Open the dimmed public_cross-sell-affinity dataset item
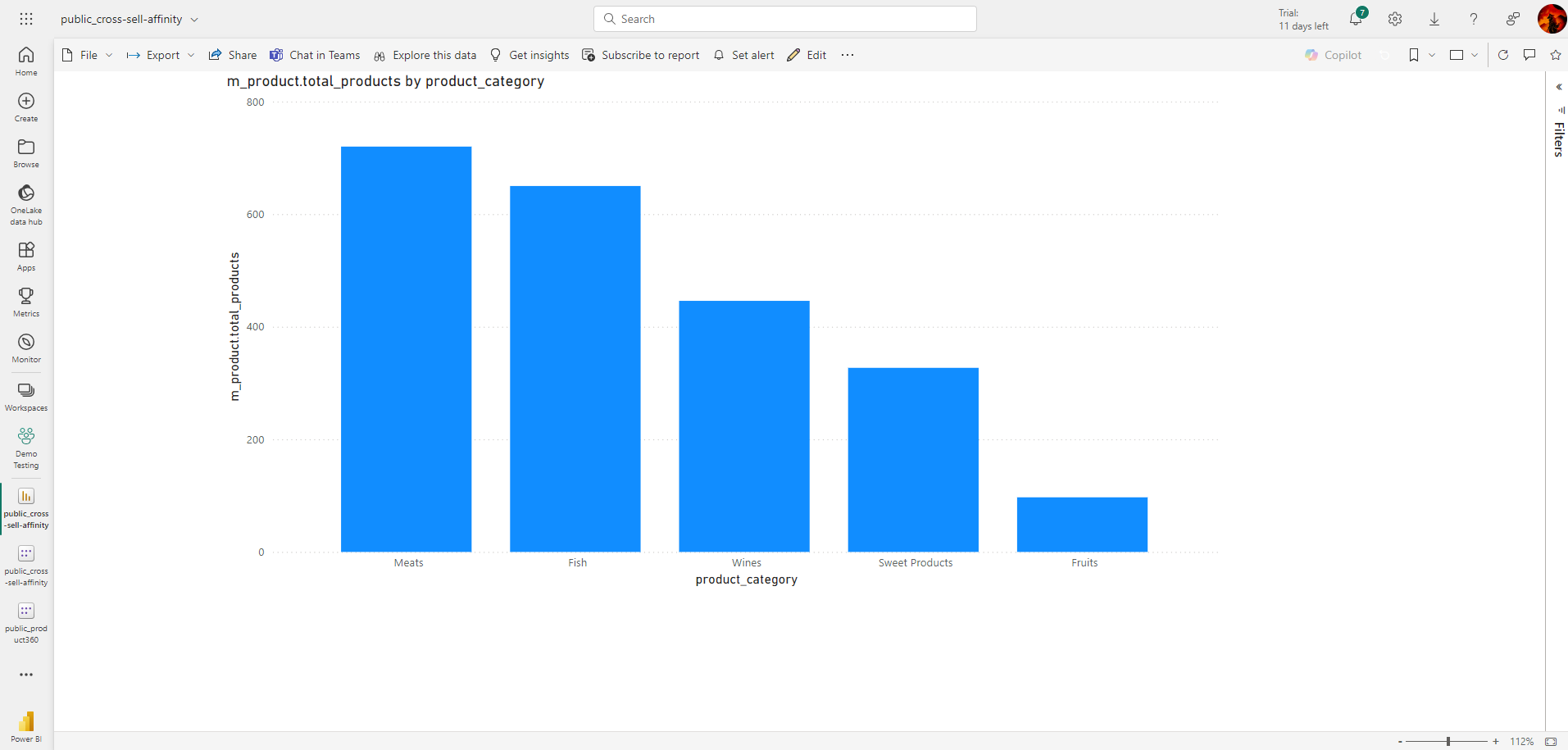The height and width of the screenshot is (750, 1568). click(x=26, y=566)
